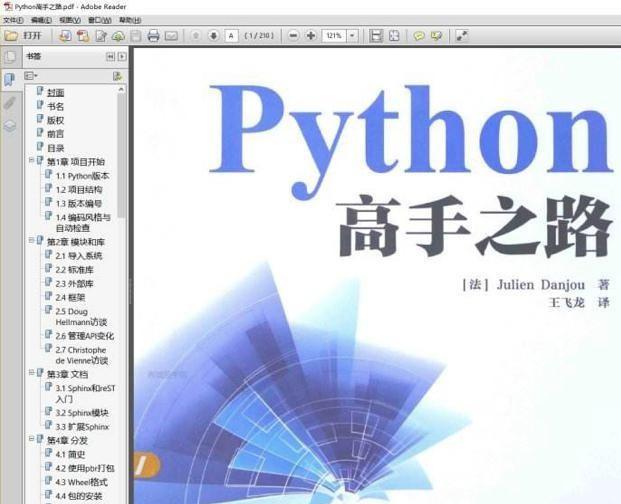Image resolution: width=621 pixels, height=504 pixels.
Task: Go to previous page arrow
Action: point(196,36)
